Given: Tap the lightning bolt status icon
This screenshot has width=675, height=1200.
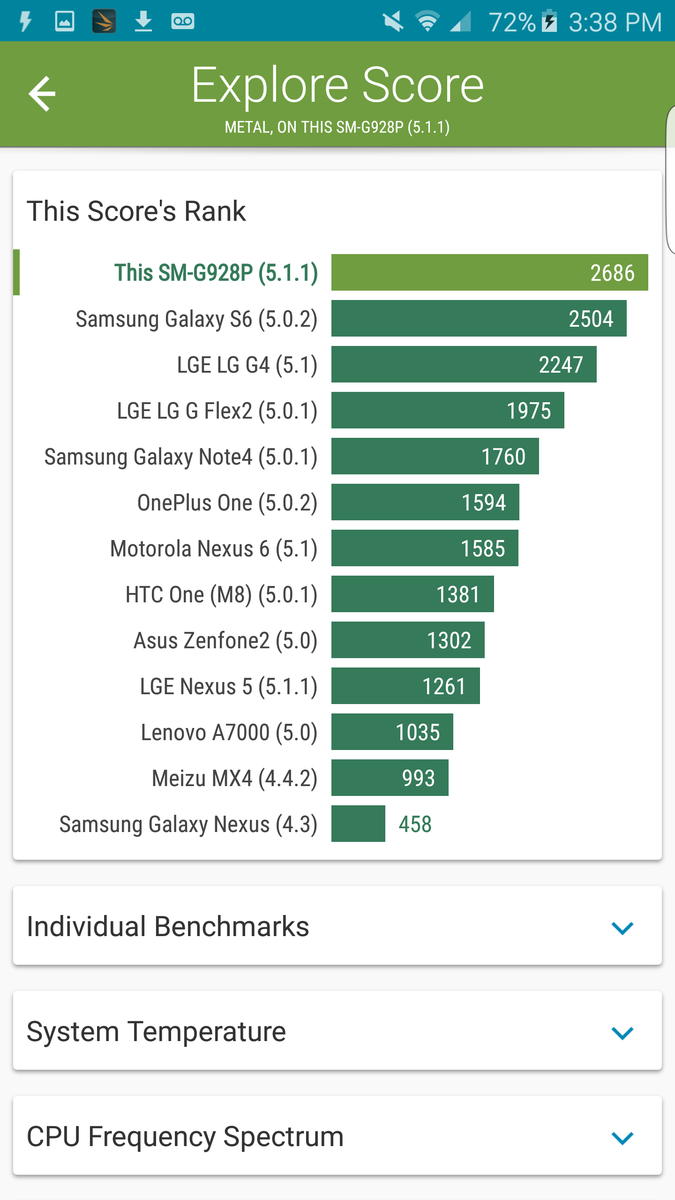Looking at the screenshot, I should click(26, 21).
